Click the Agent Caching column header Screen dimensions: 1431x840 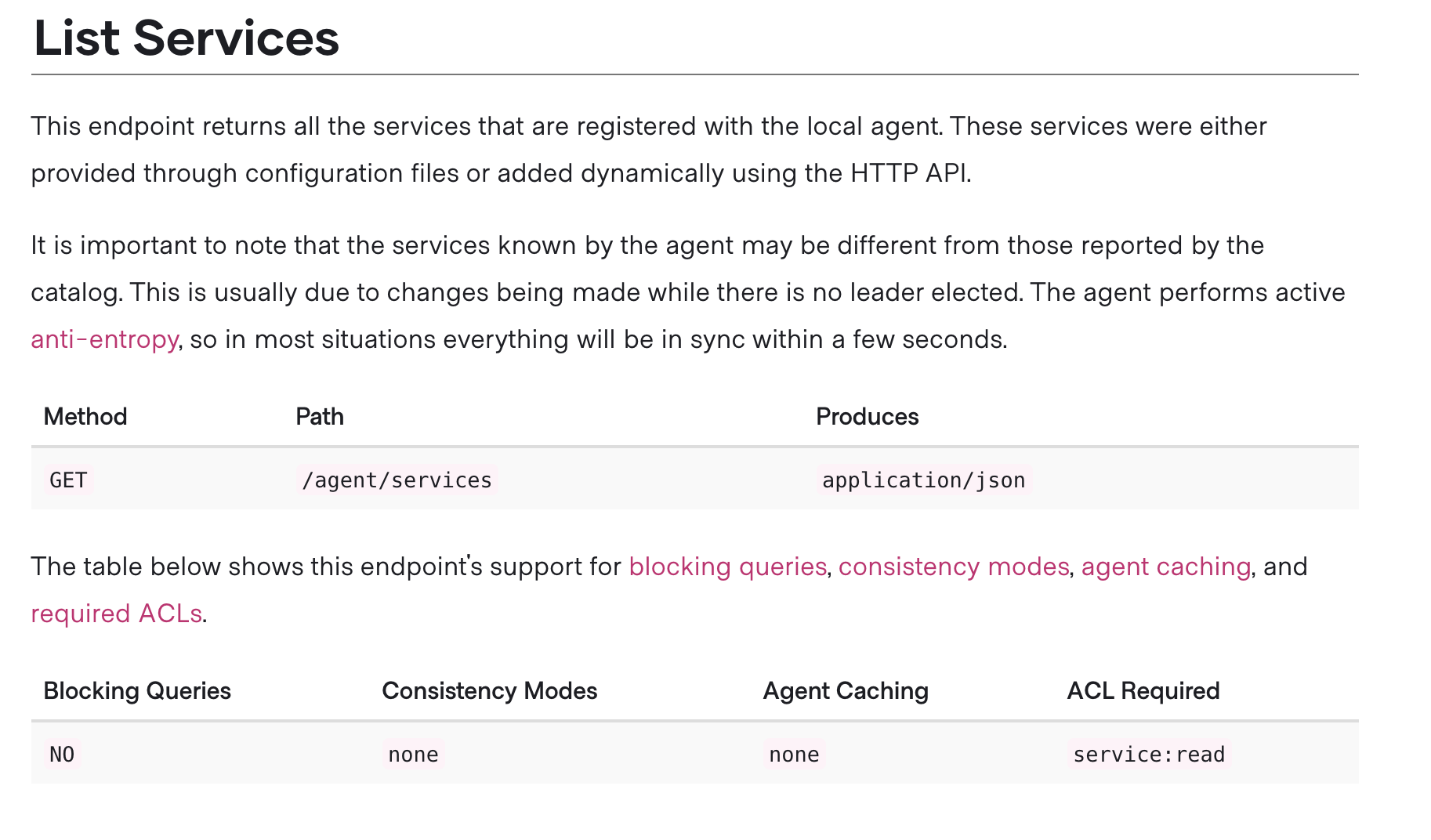[x=846, y=690]
